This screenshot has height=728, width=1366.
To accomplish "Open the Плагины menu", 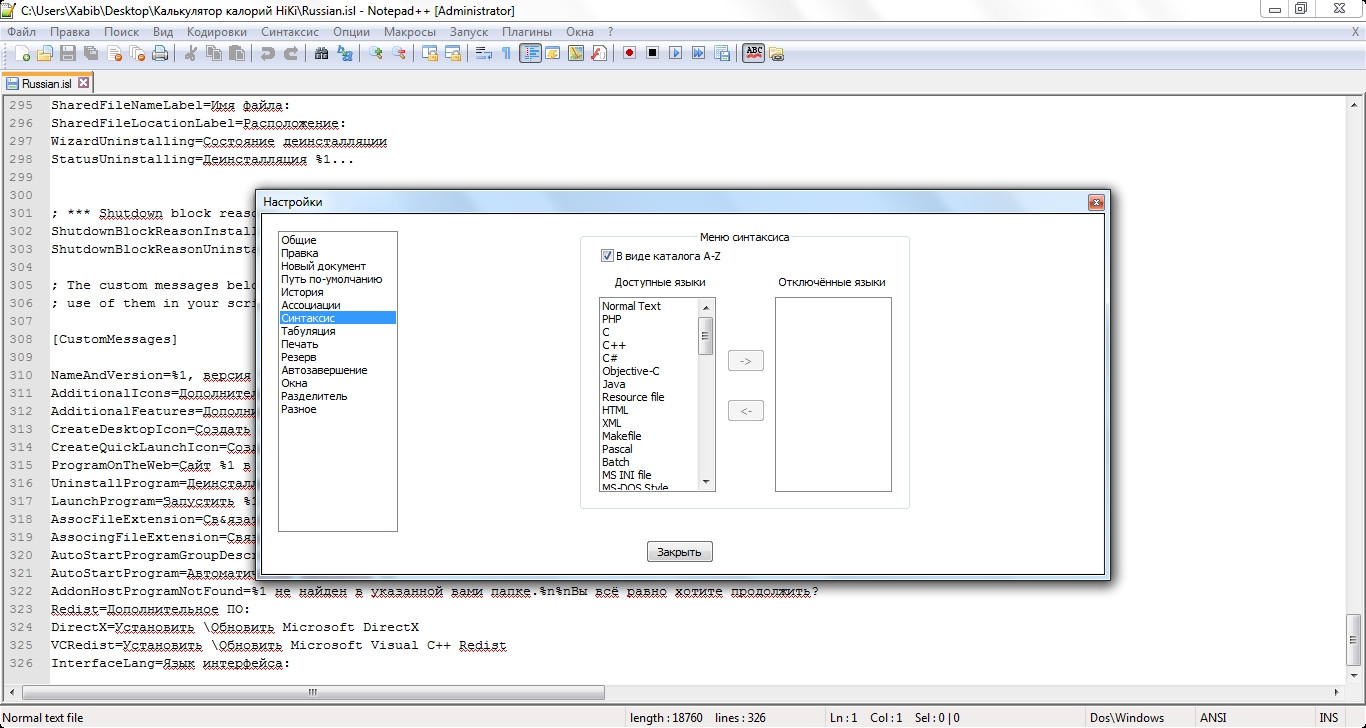I will [x=527, y=32].
